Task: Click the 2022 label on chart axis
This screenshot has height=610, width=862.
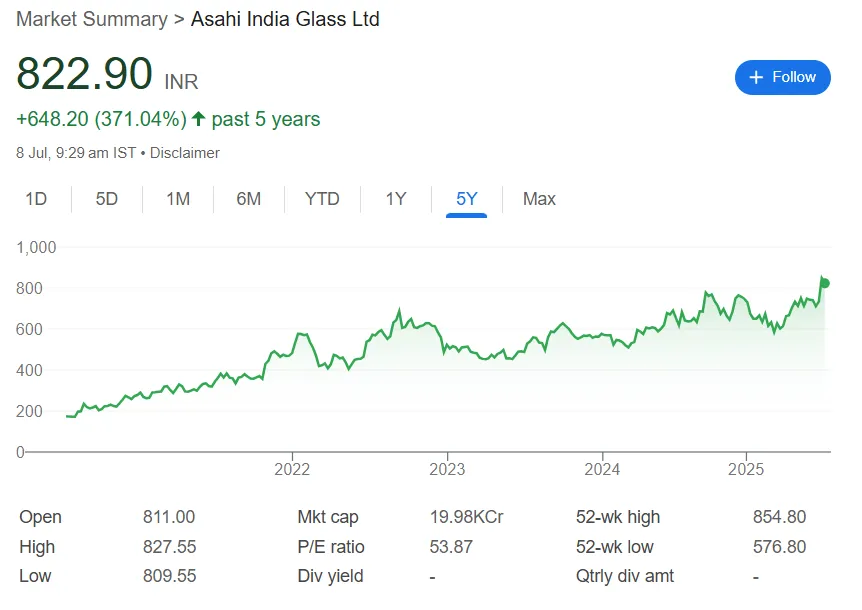Action: [292, 469]
